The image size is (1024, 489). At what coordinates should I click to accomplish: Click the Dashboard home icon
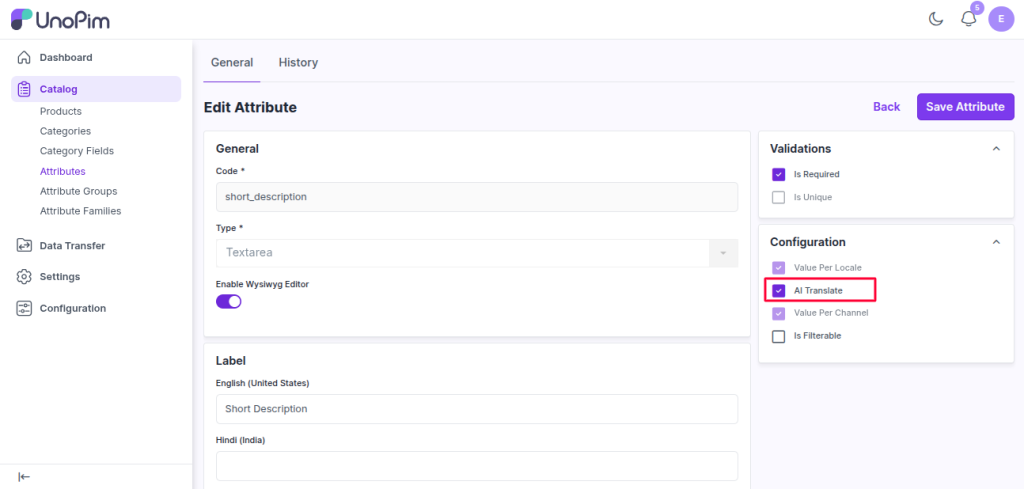click(24, 58)
